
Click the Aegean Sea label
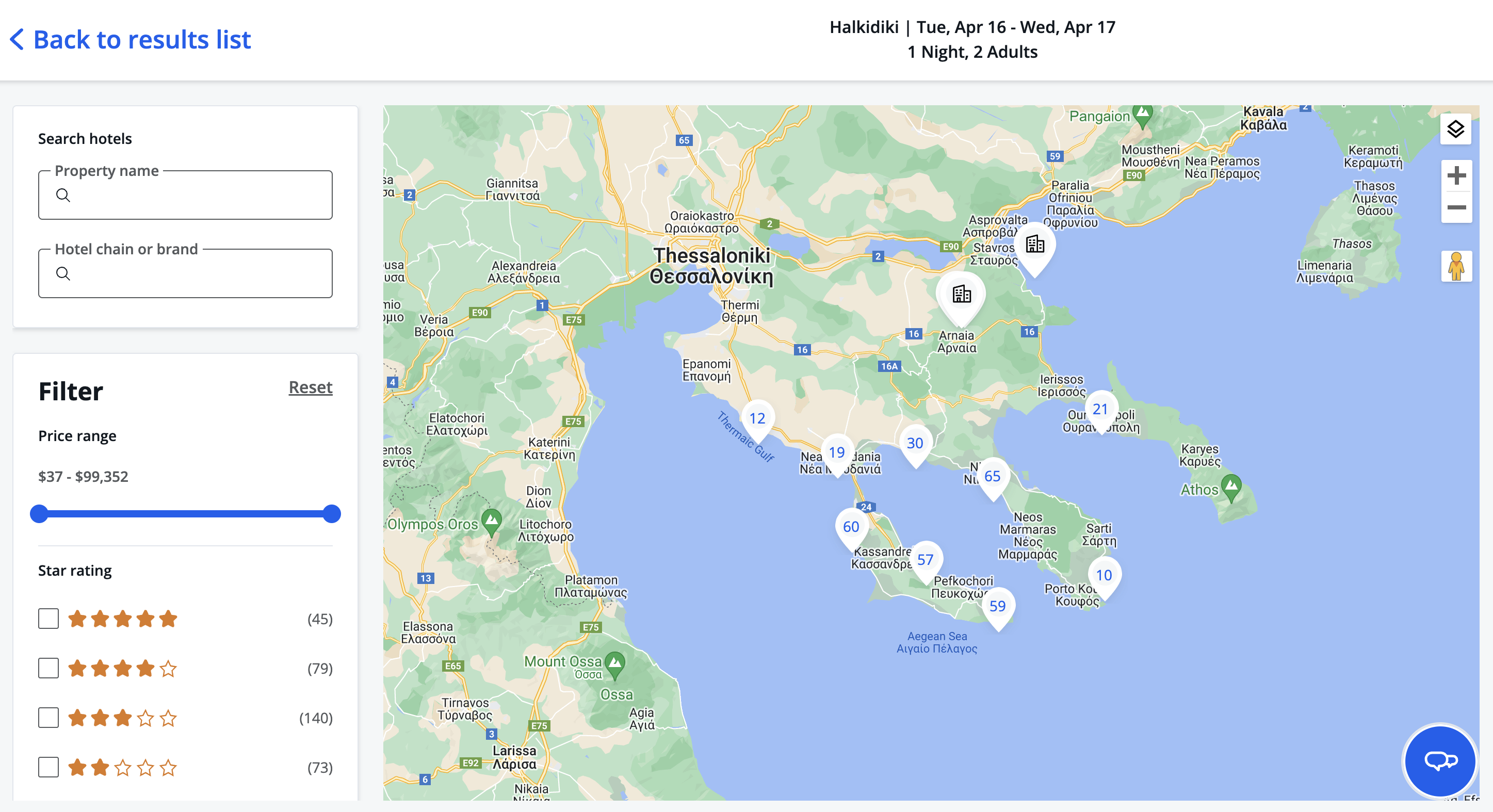(x=936, y=642)
